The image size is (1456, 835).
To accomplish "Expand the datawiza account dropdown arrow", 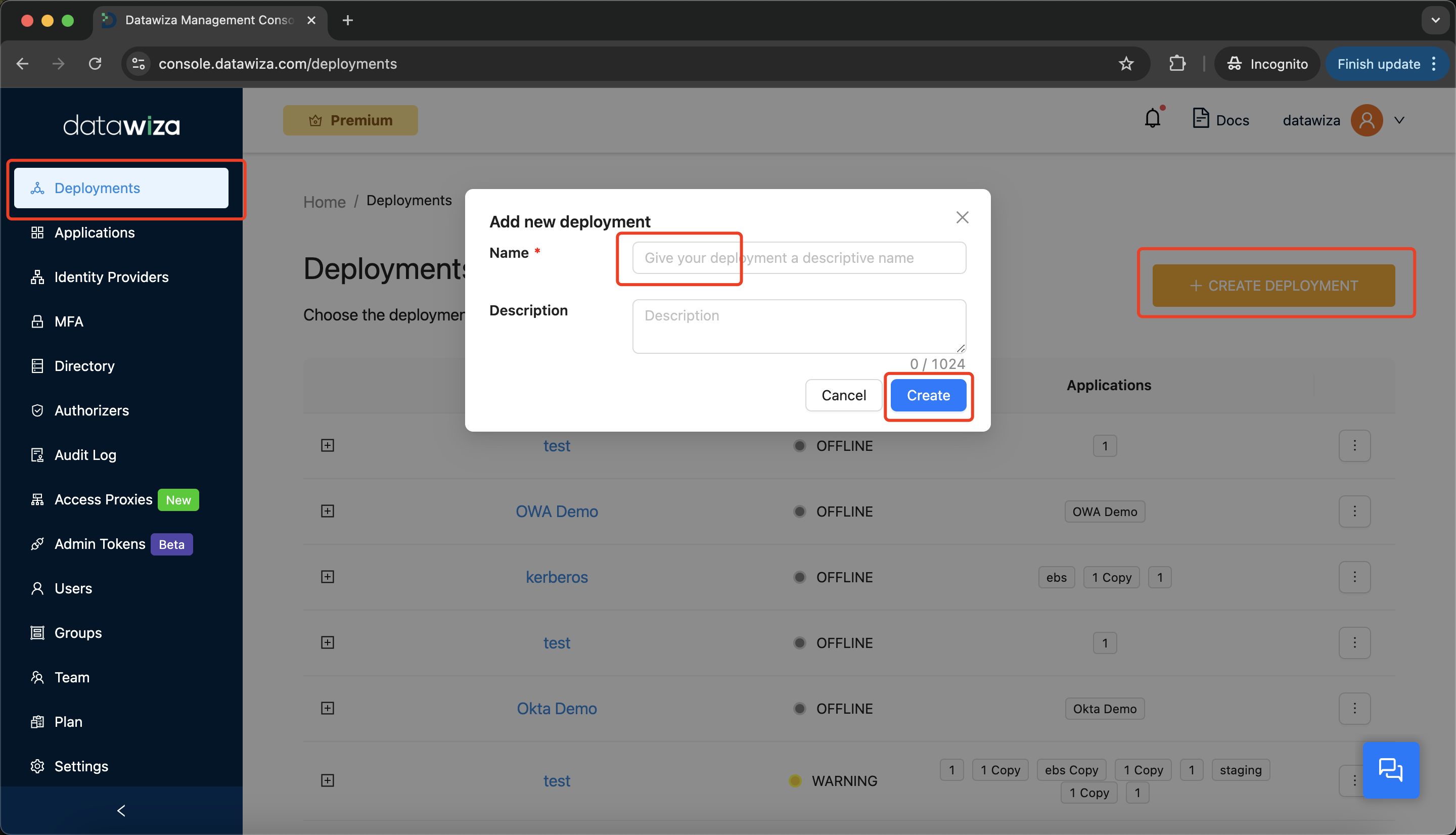I will [x=1399, y=120].
